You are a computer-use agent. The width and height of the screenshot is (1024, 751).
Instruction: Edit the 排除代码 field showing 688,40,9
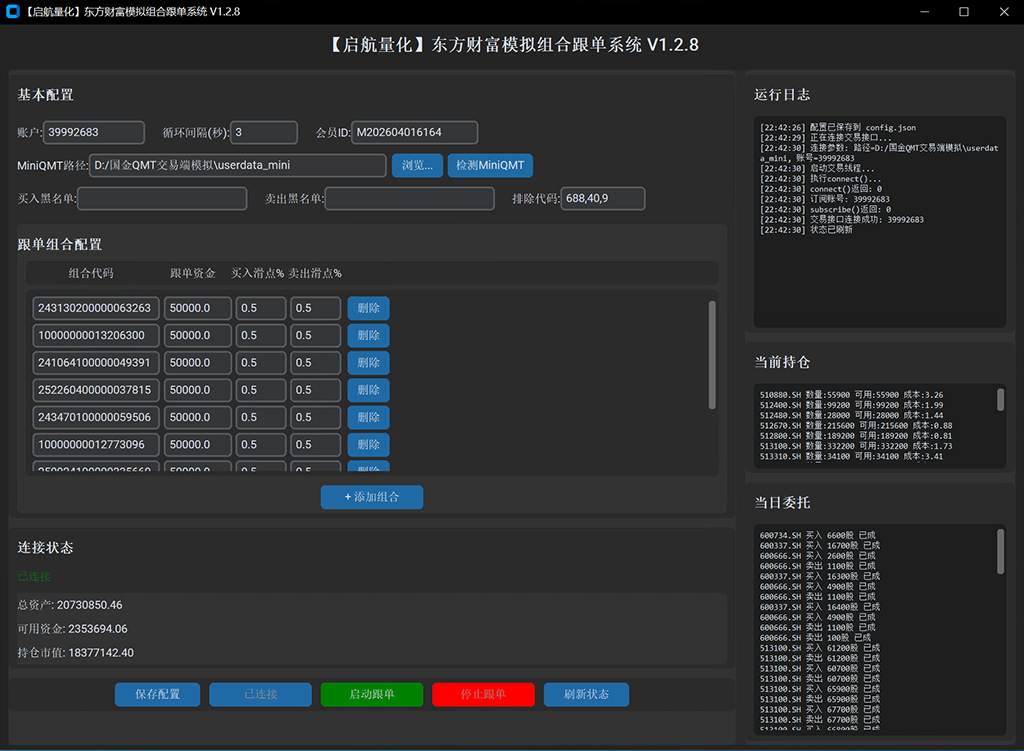click(603, 199)
